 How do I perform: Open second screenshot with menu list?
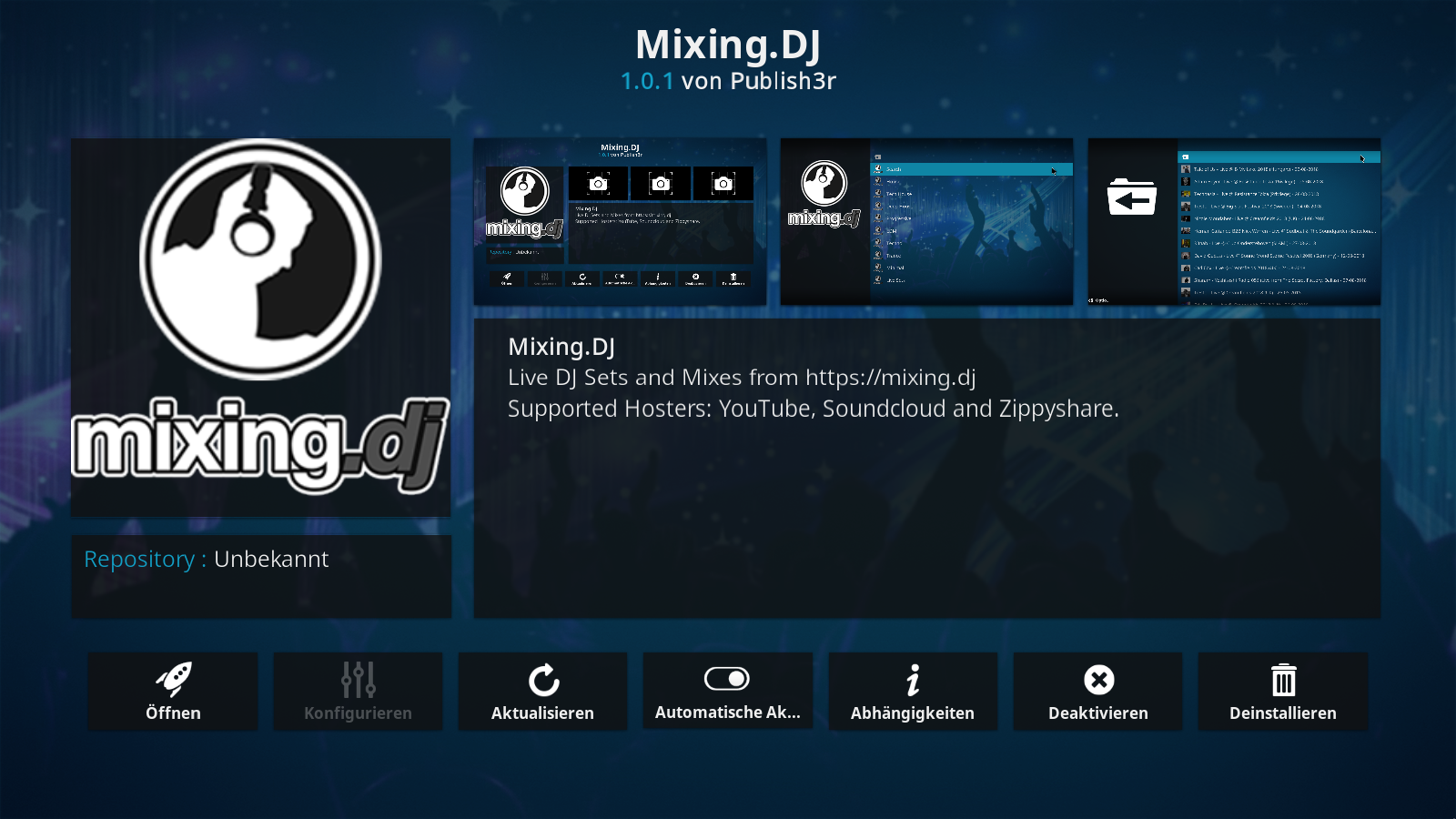point(926,221)
